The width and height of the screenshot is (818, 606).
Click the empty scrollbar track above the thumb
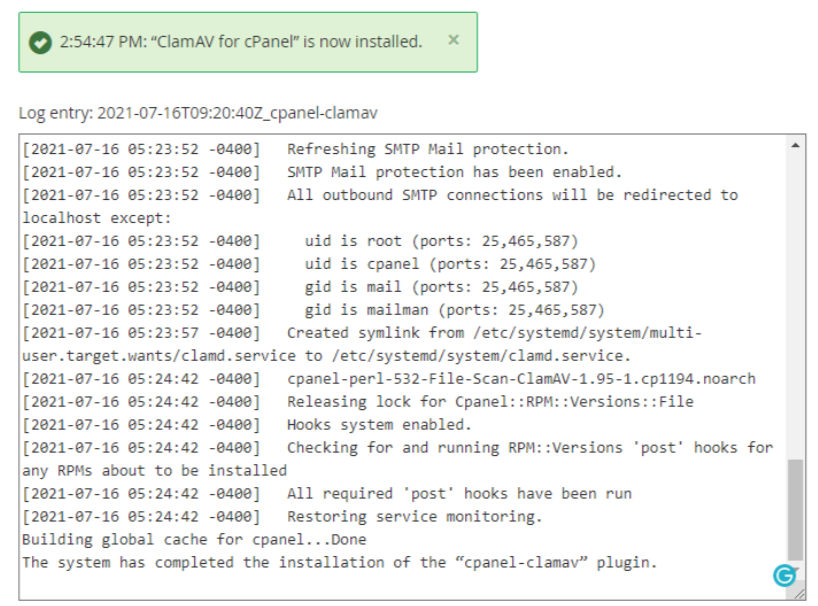[x=795, y=305]
